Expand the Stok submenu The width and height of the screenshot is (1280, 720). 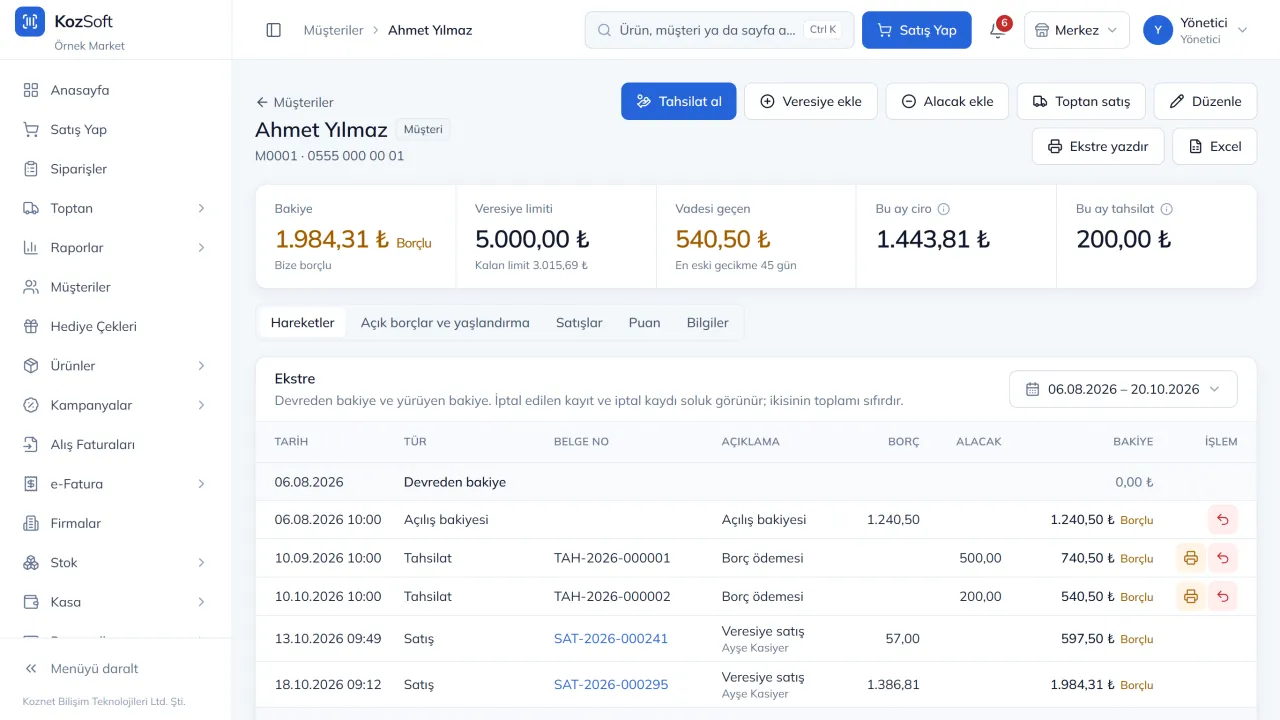tap(201, 563)
